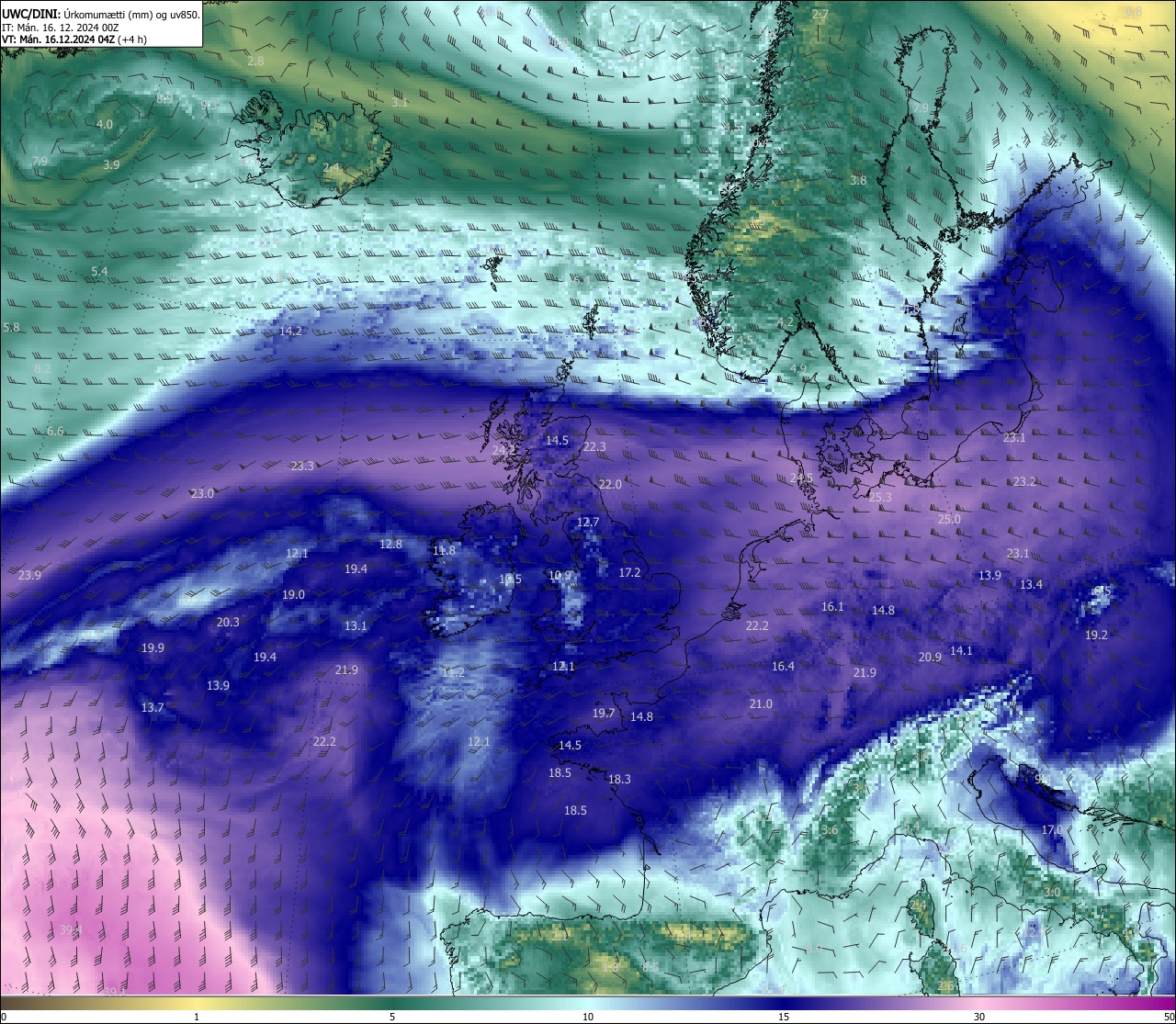This screenshot has width=1176, height=1024.
Task: Click the color bar tick label "30"
Action: 979,1017
